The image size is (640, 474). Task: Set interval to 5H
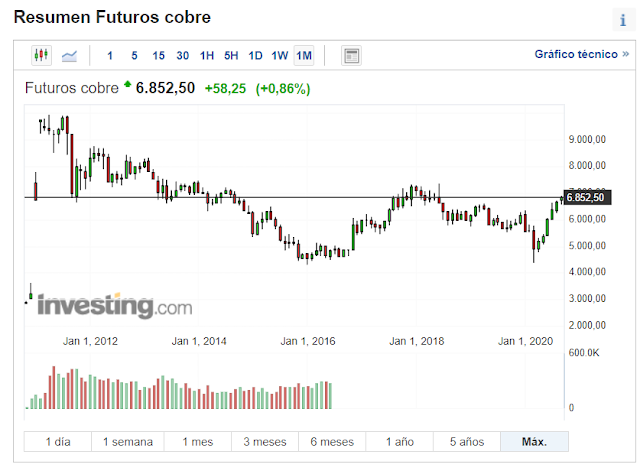coord(231,55)
